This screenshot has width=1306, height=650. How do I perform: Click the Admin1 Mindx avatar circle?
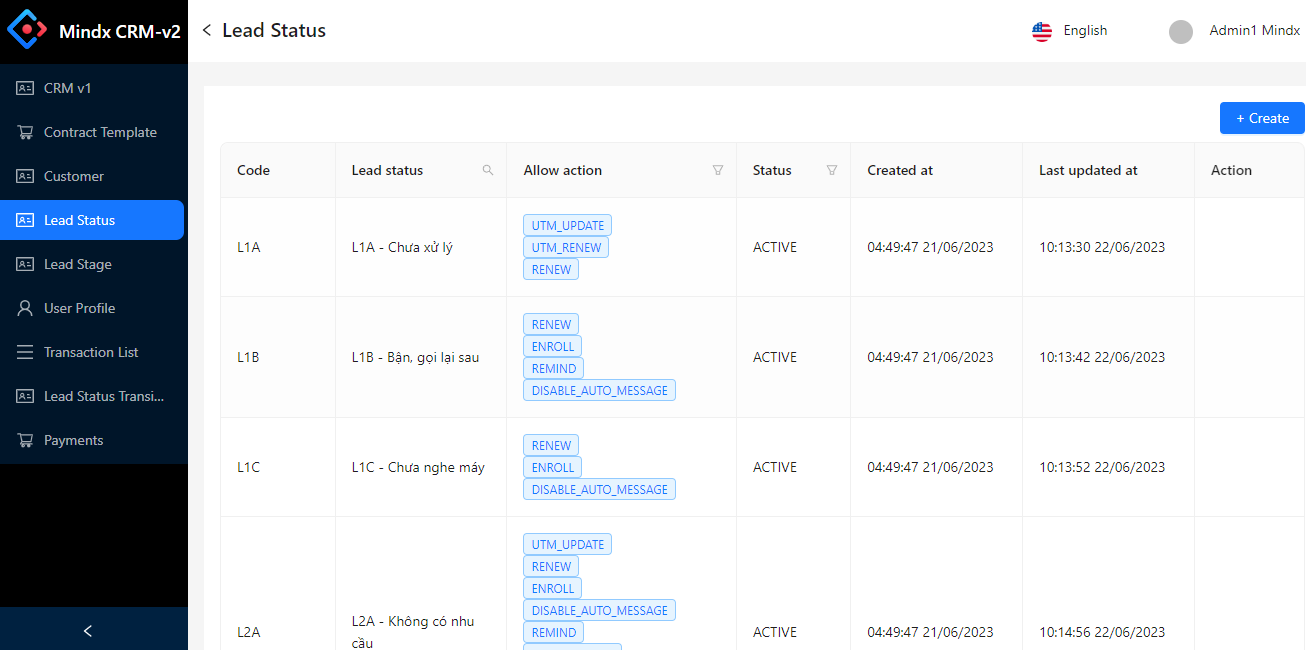coord(1181,31)
